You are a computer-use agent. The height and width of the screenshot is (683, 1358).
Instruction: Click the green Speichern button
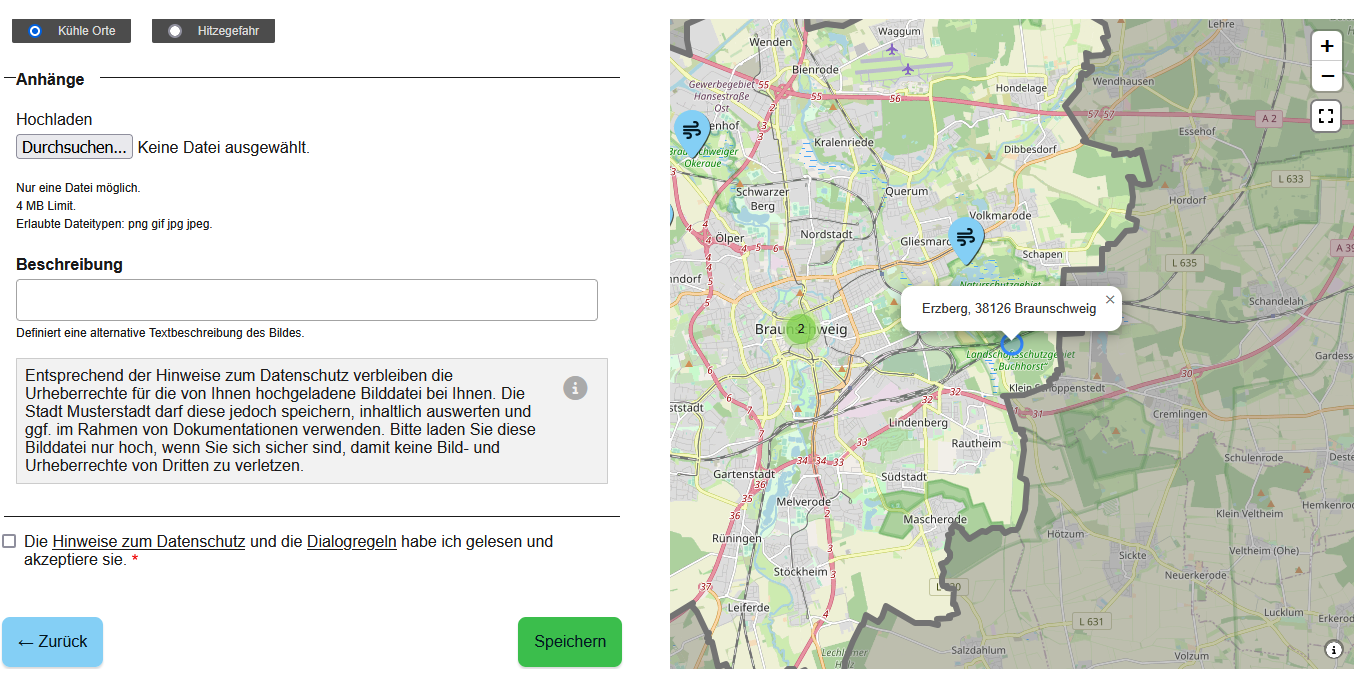[570, 642]
